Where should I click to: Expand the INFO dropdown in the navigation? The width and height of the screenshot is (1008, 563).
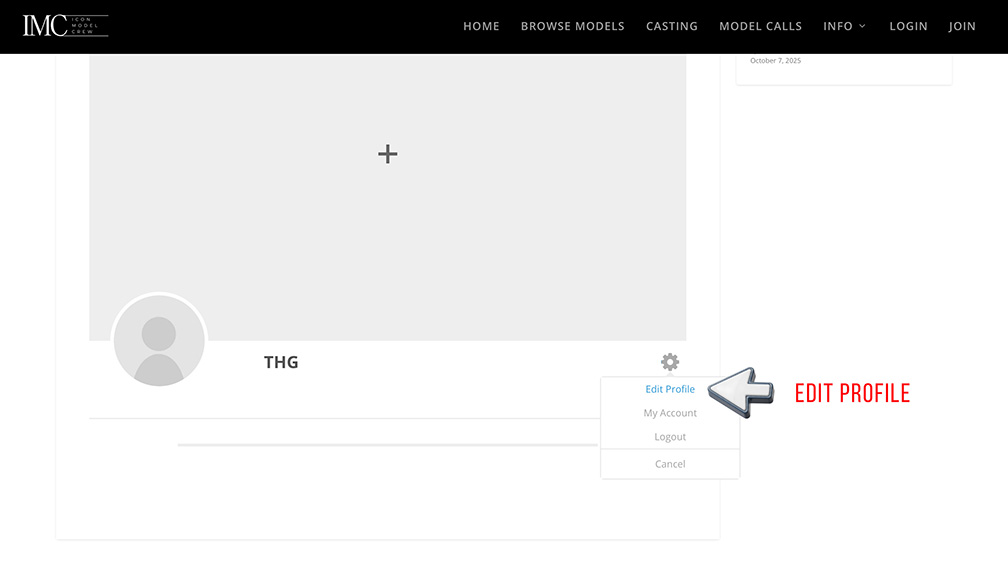point(844,26)
